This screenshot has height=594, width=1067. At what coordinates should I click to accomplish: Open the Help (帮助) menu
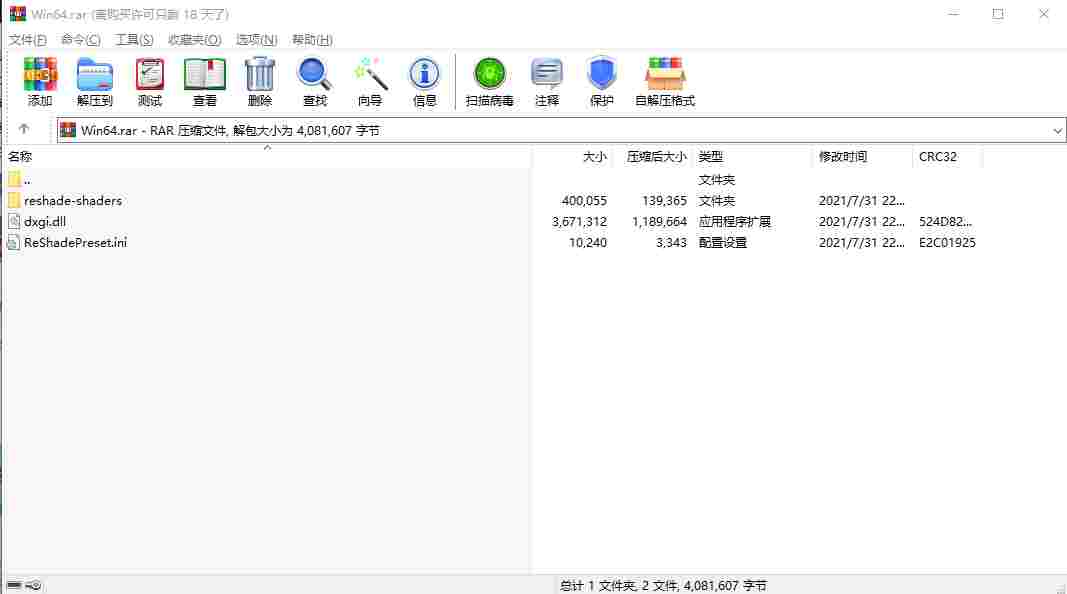pos(312,39)
